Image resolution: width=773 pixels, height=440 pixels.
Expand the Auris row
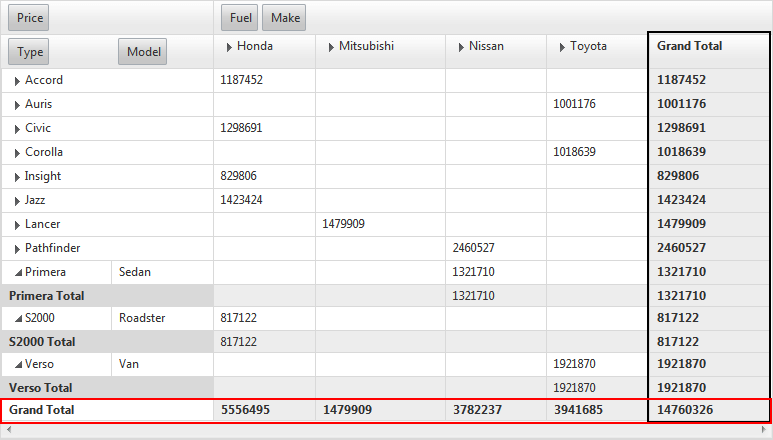pos(17,105)
